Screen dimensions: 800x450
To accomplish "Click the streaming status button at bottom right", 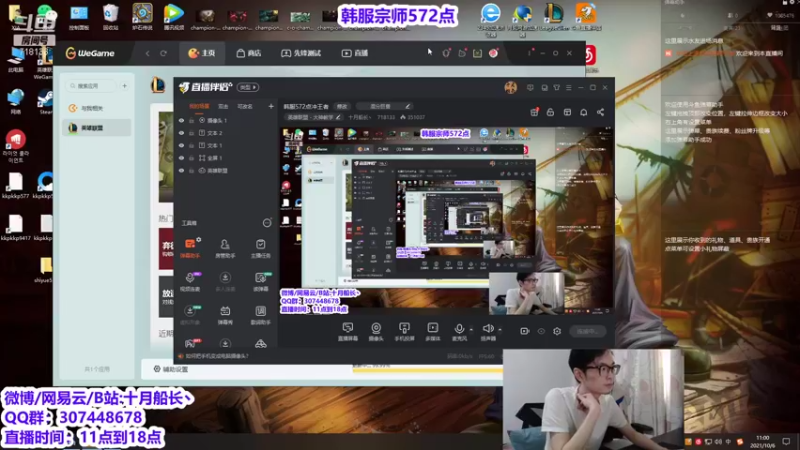I will 587,331.
